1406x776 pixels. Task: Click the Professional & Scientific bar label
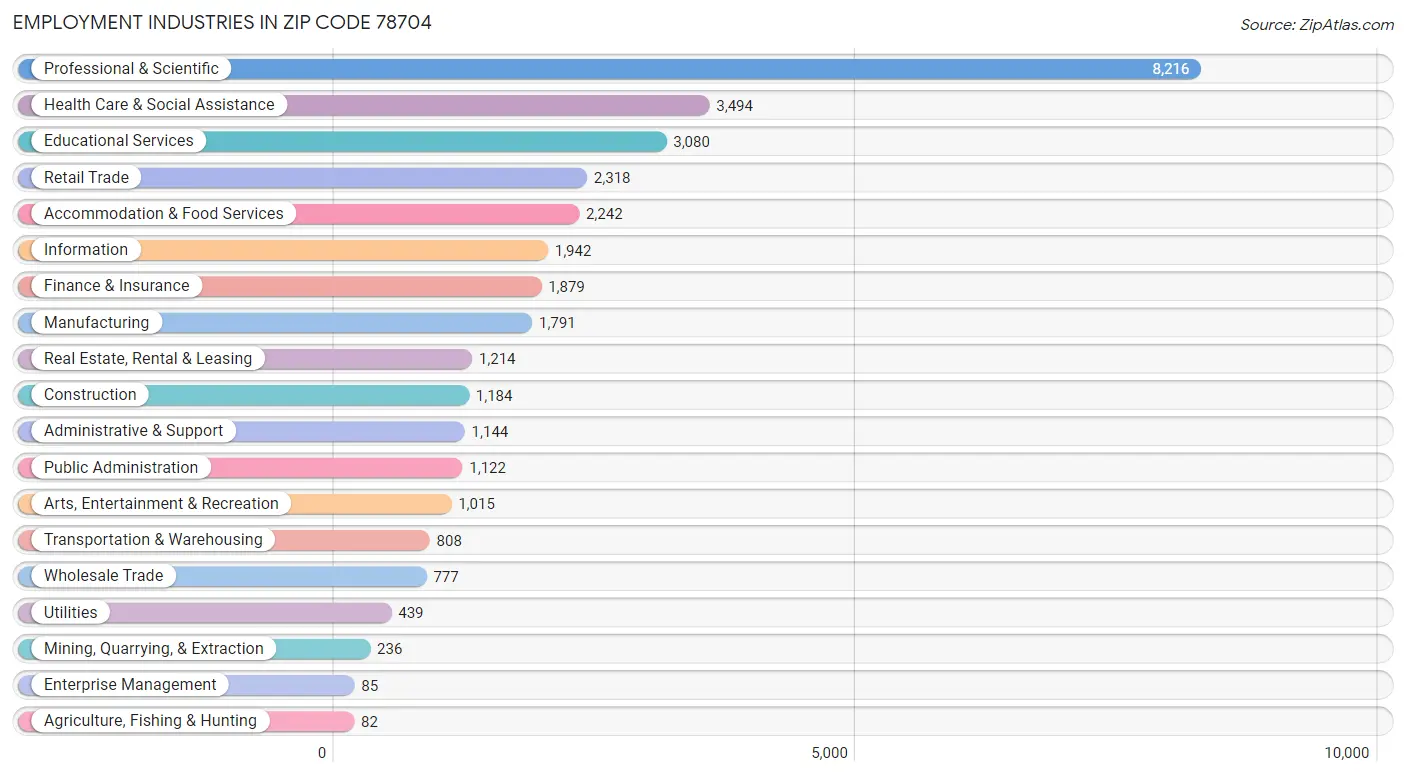[131, 69]
